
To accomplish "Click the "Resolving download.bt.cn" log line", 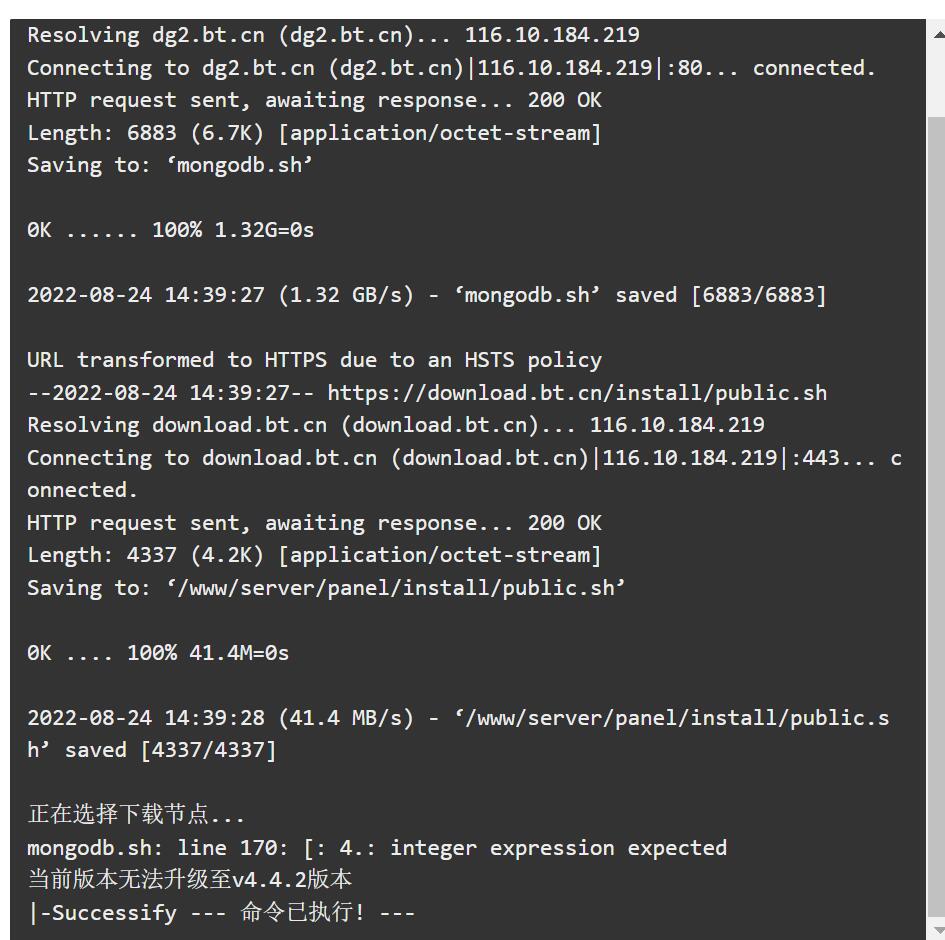I will [x=395, y=425].
